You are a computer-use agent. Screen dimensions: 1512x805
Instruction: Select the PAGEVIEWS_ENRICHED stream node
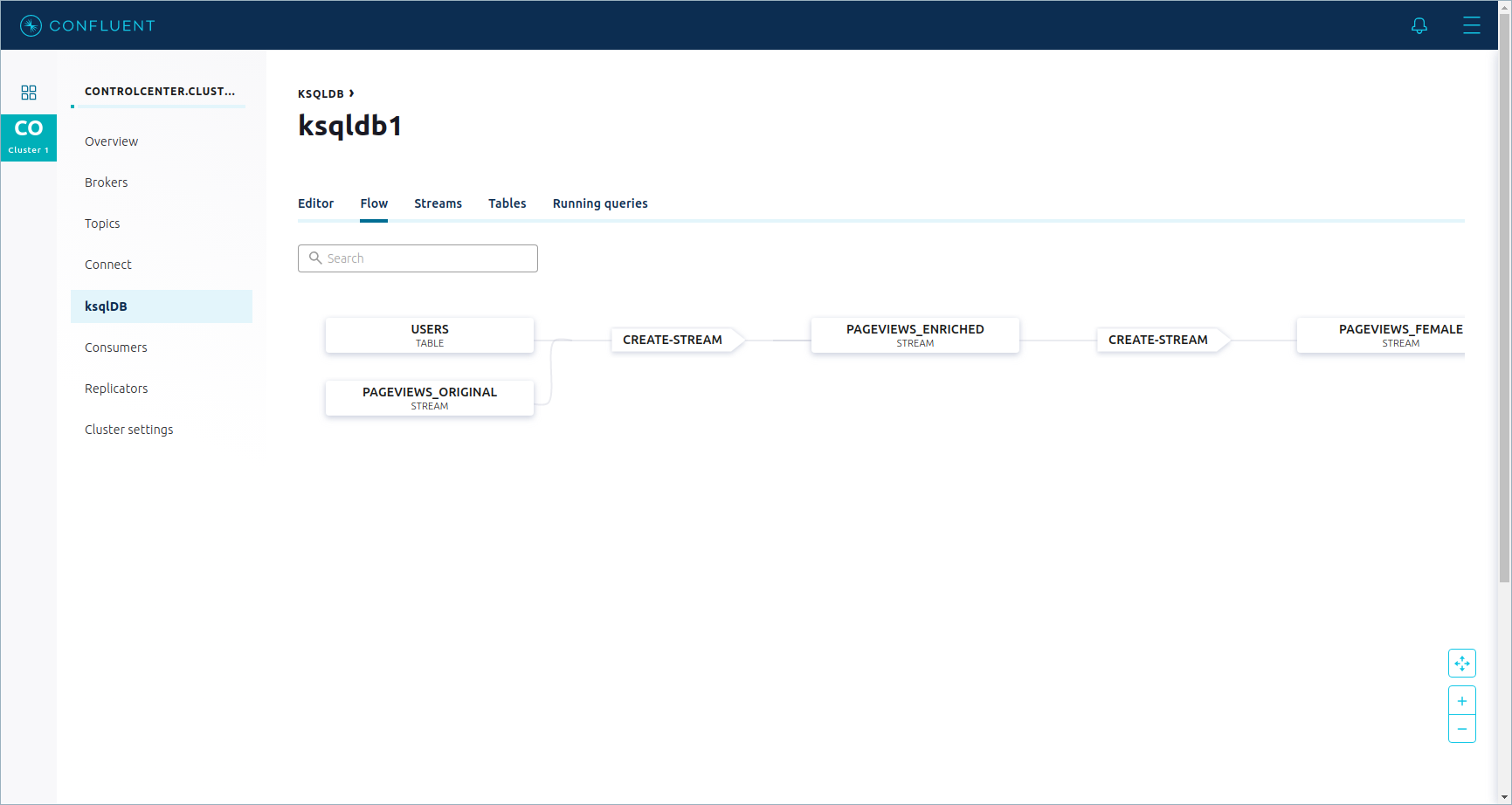coord(915,335)
